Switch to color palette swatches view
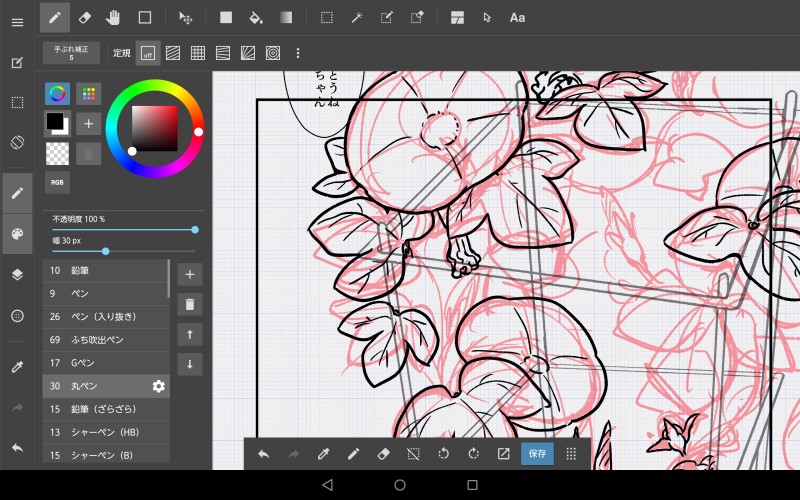Image resolution: width=800 pixels, height=500 pixels. pos(88,94)
